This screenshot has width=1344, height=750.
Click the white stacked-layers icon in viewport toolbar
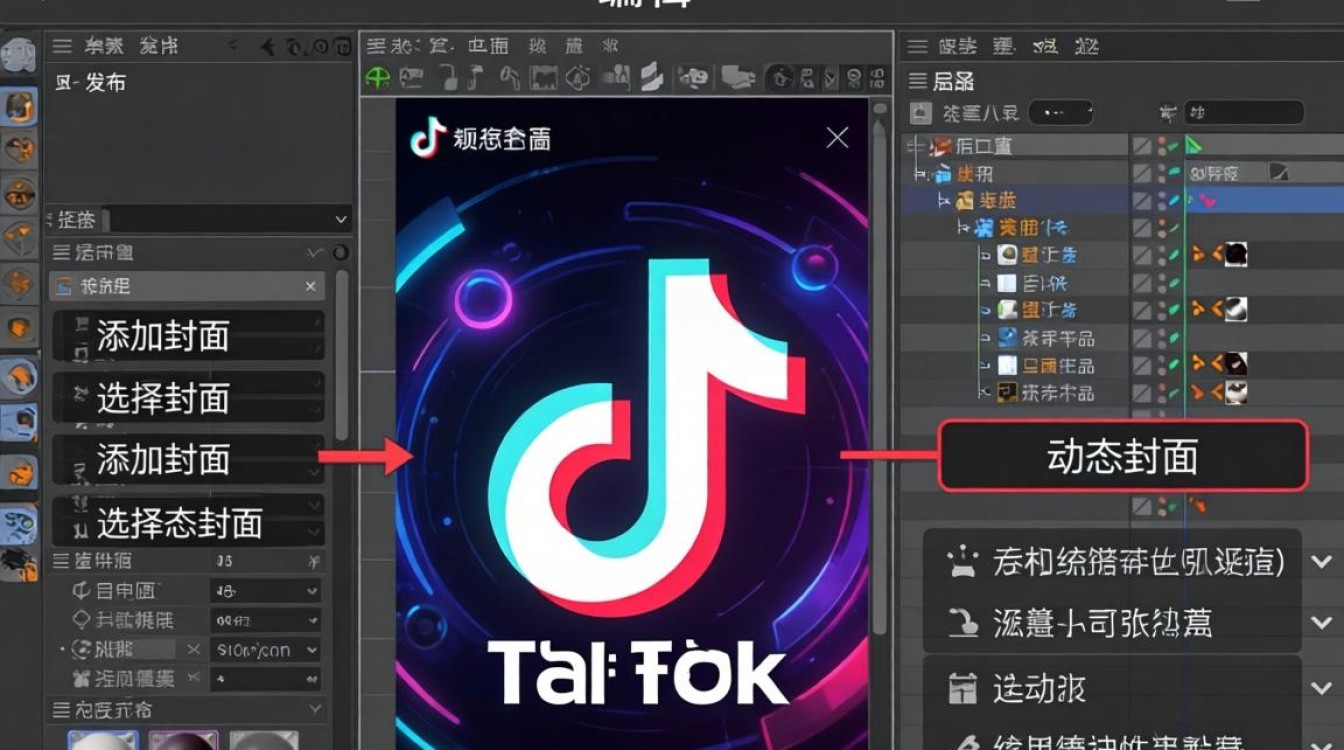[652, 76]
